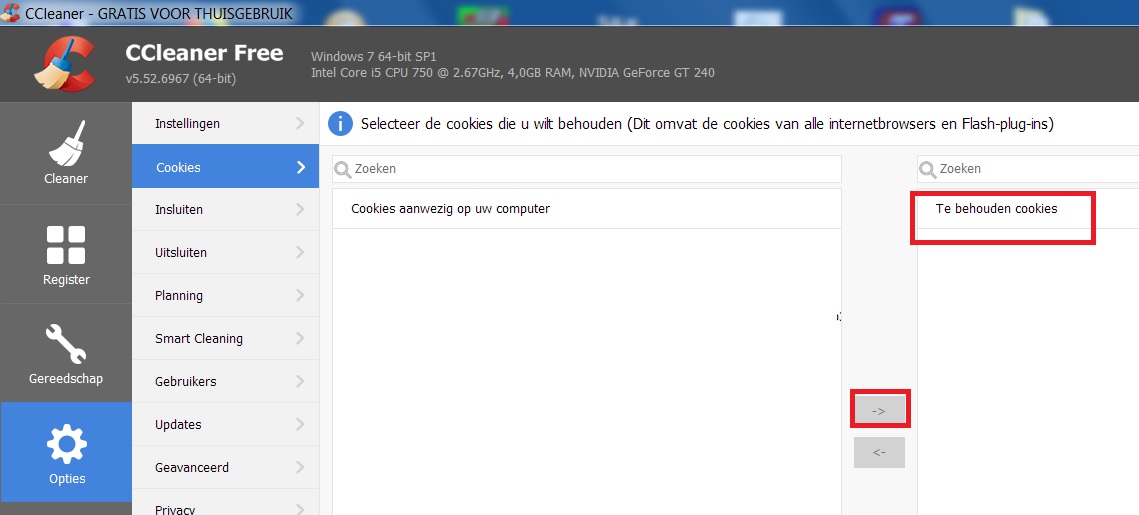The width and height of the screenshot is (1139, 515).
Task: Click the right search magnifier icon
Action: pyautogui.click(x=928, y=169)
